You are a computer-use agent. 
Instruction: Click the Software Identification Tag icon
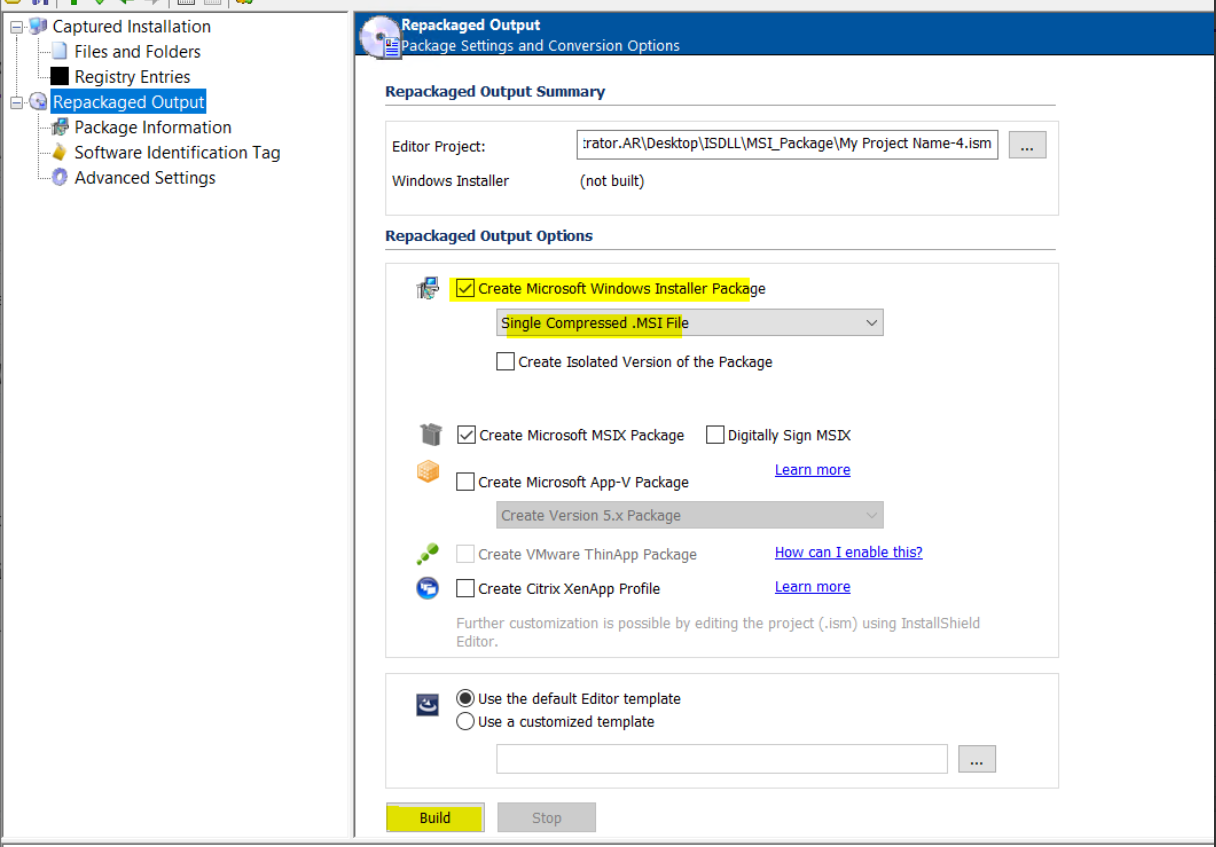pos(59,152)
